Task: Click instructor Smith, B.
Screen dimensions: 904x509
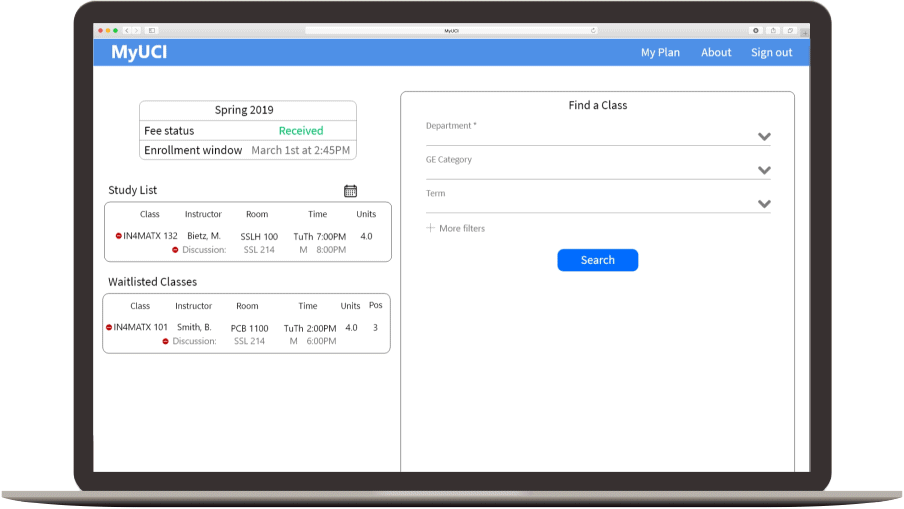Action: point(194,327)
